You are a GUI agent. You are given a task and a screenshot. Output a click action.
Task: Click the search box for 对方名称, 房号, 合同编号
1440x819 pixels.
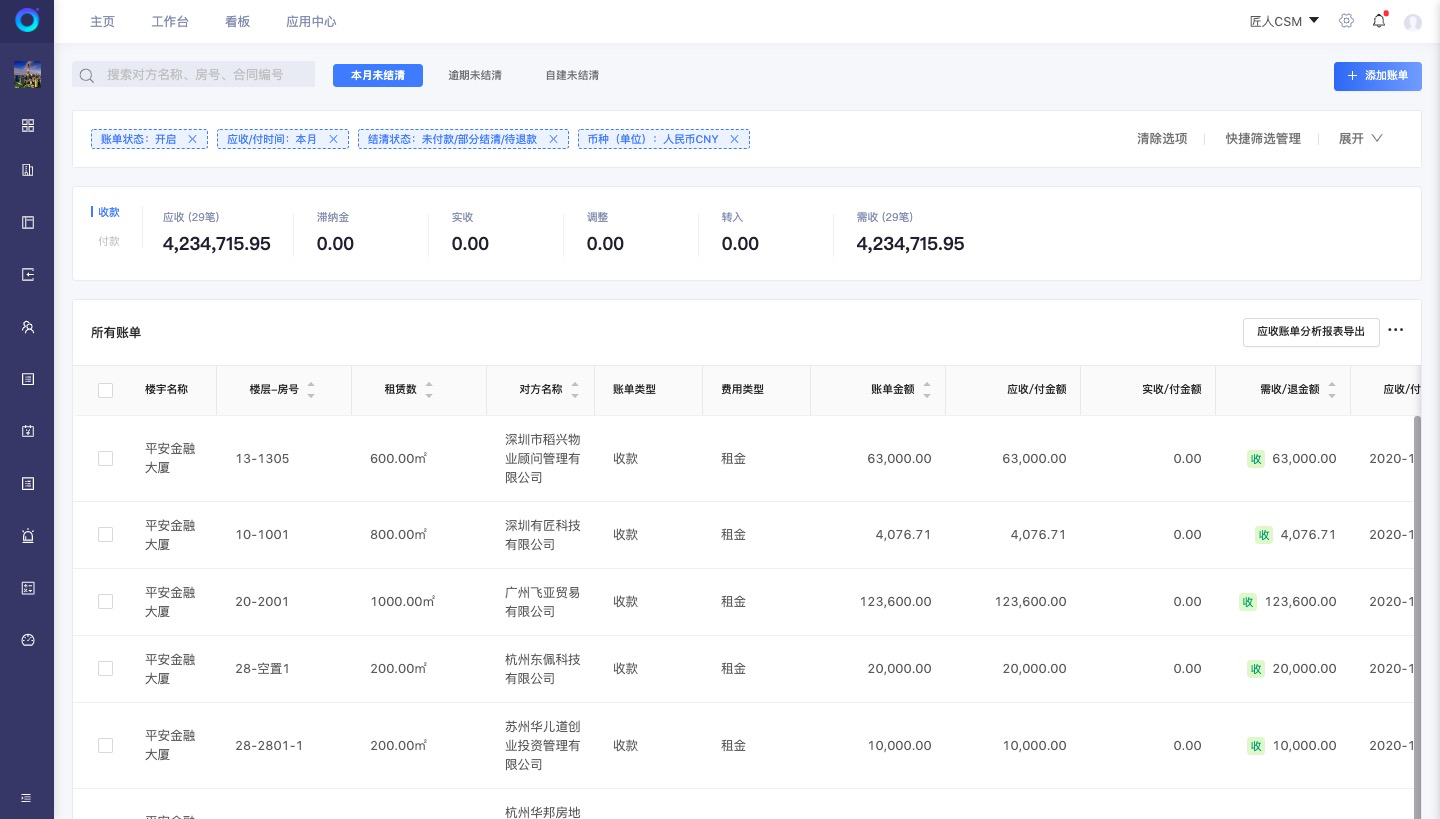click(194, 75)
